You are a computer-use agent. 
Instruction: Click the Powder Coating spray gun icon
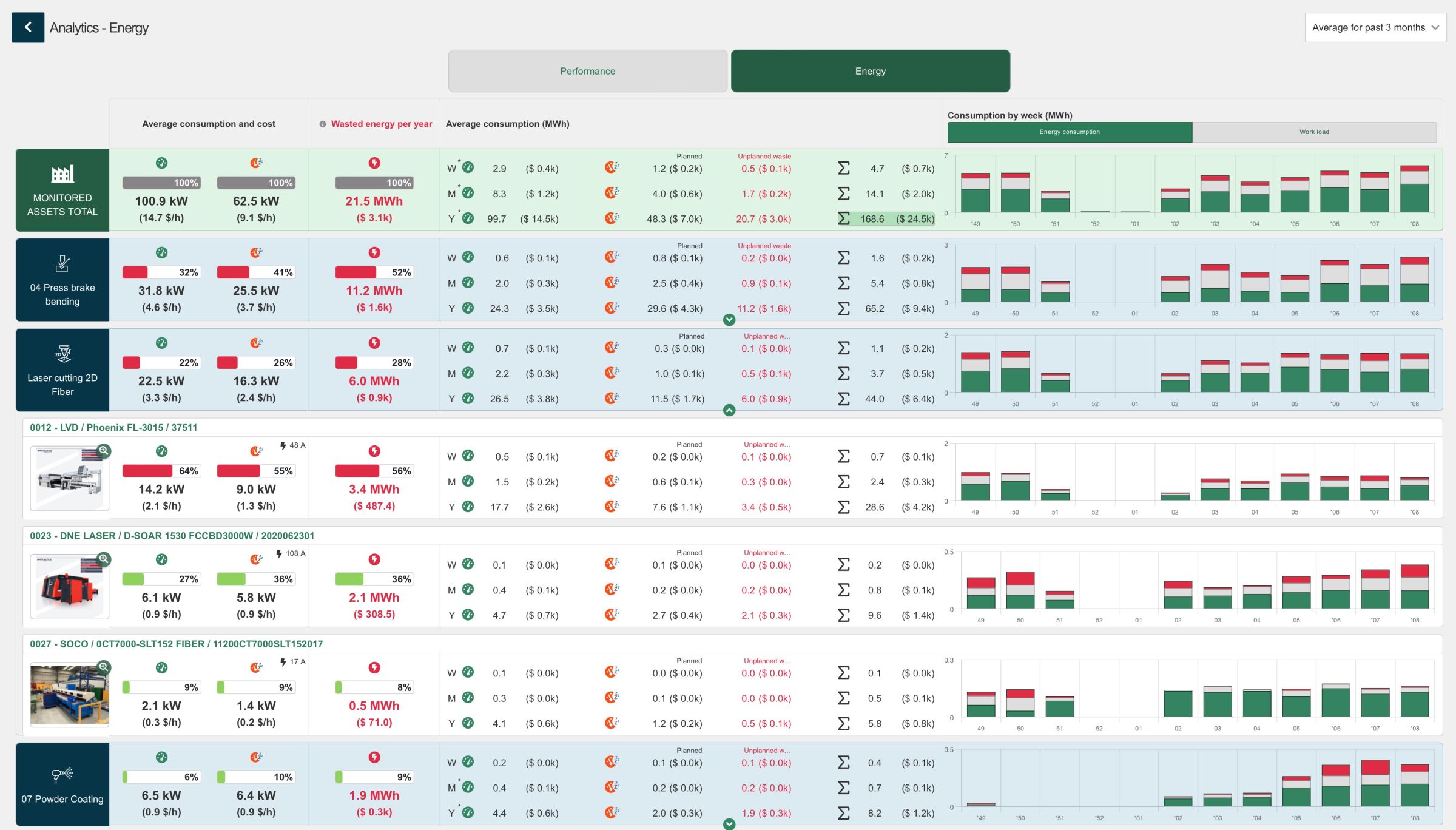pos(62,774)
